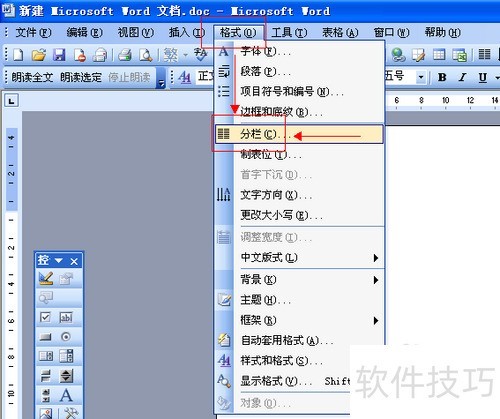Open the 编辑(E) menu
Screen dimensions: 500x419
[x=84, y=32]
